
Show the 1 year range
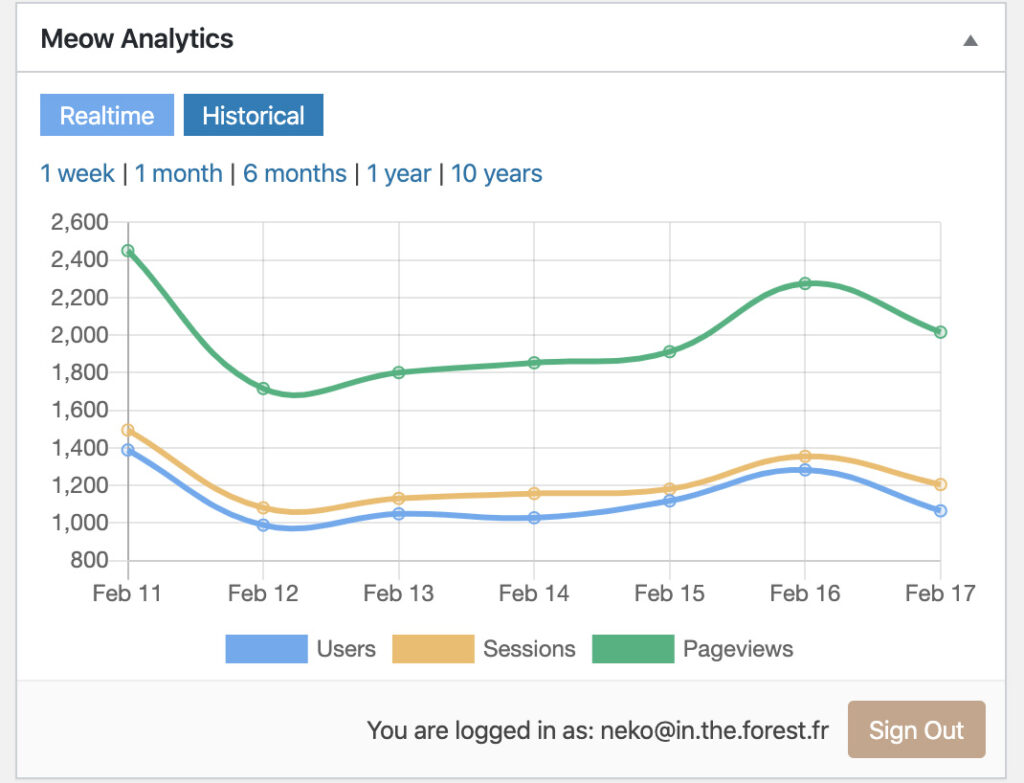pyautogui.click(x=399, y=173)
